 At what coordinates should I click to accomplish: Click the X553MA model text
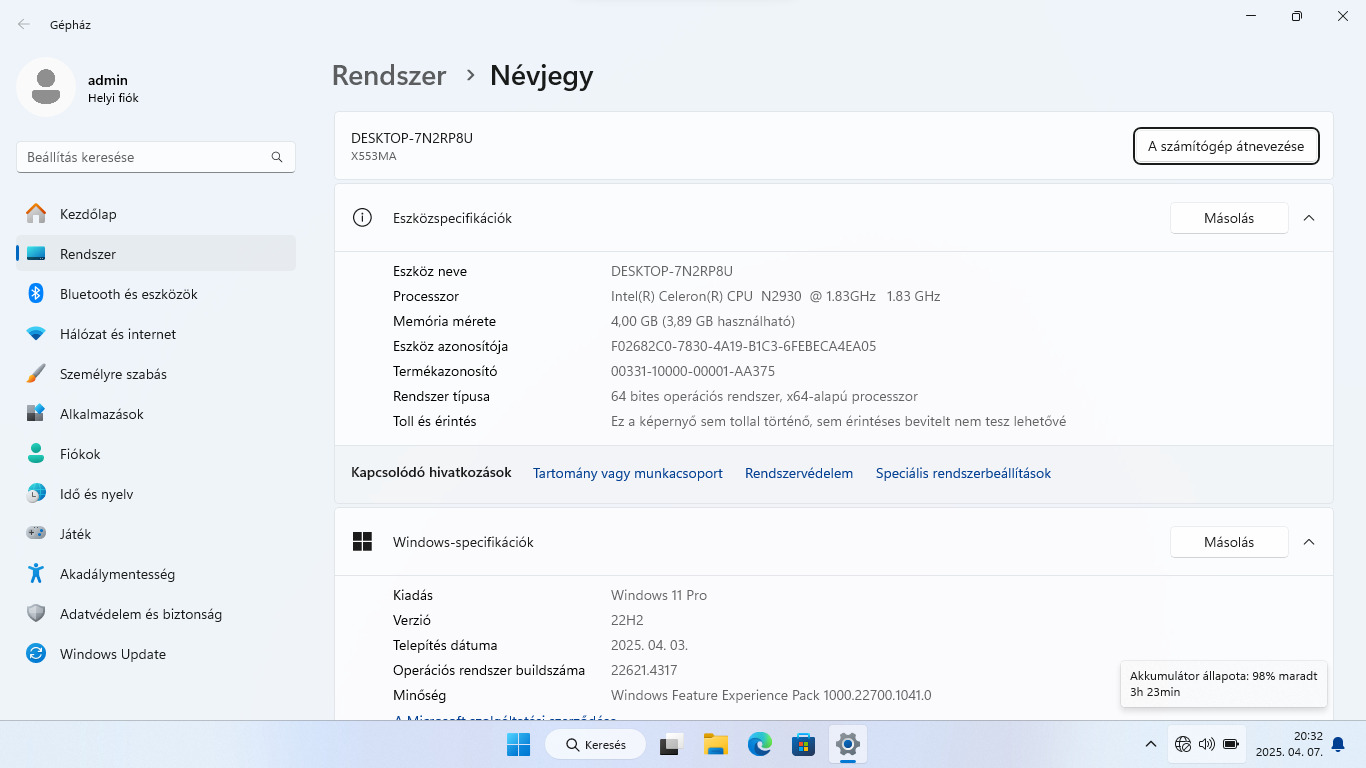click(x=373, y=156)
